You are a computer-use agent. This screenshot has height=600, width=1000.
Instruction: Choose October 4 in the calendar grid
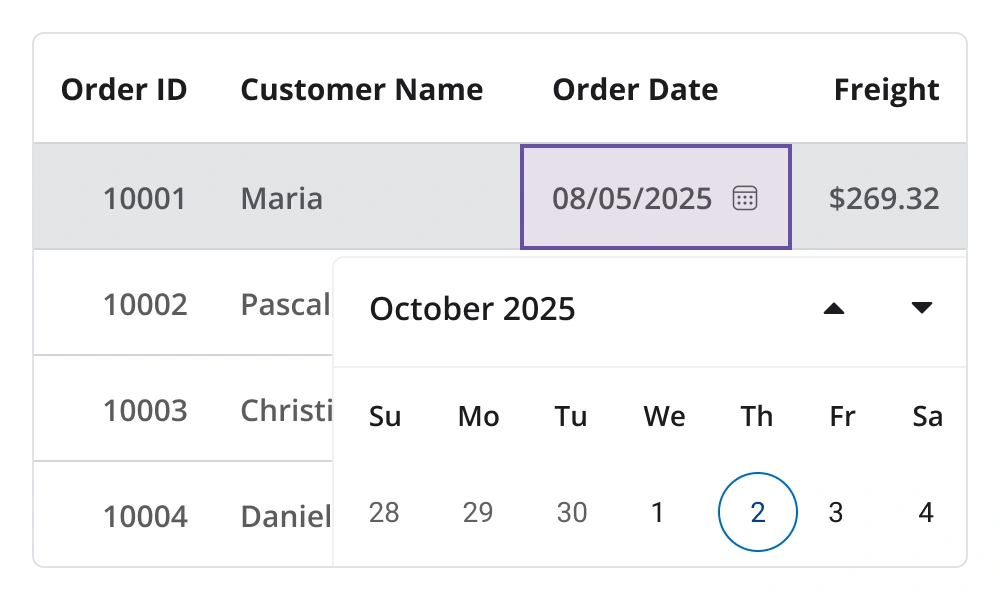click(x=927, y=512)
